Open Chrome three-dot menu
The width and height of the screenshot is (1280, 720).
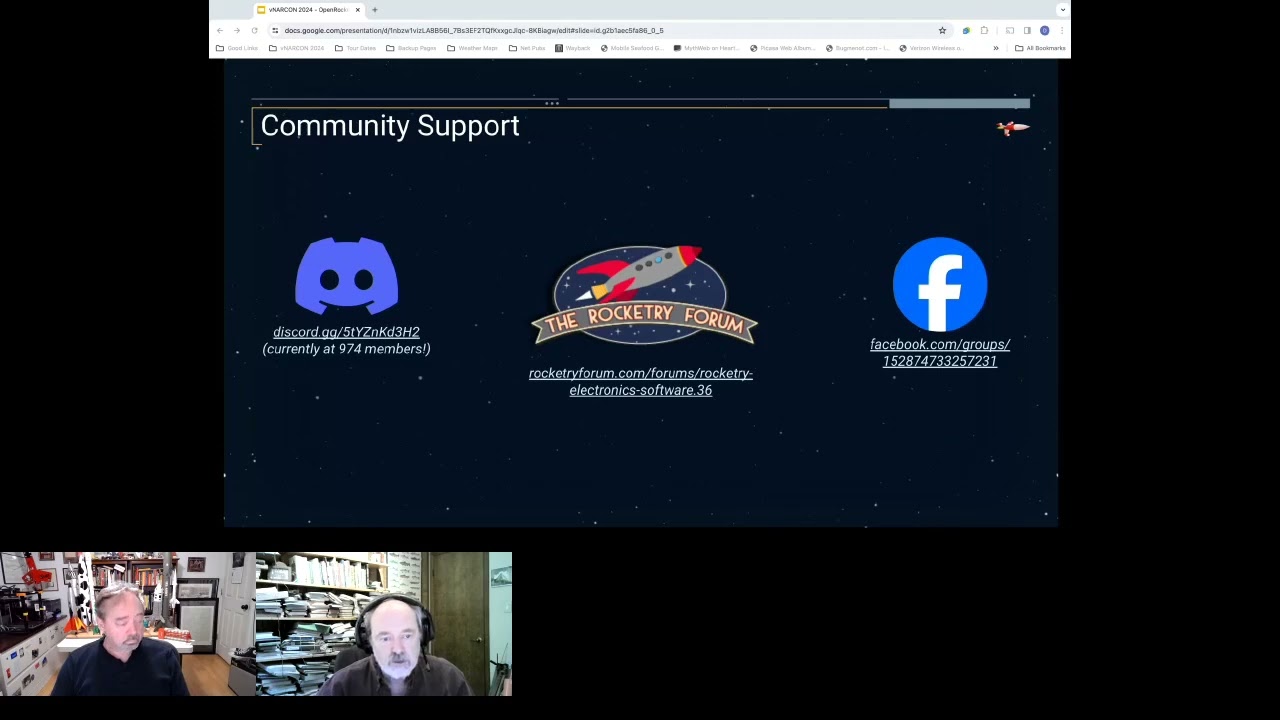pyautogui.click(x=1061, y=30)
